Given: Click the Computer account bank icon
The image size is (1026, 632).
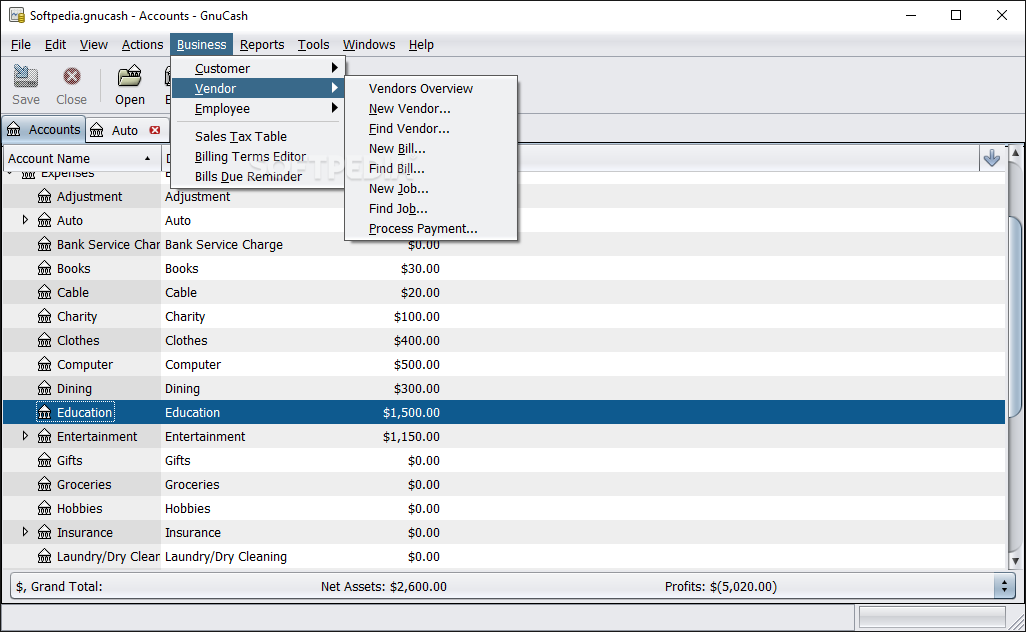Looking at the screenshot, I should coord(44,364).
